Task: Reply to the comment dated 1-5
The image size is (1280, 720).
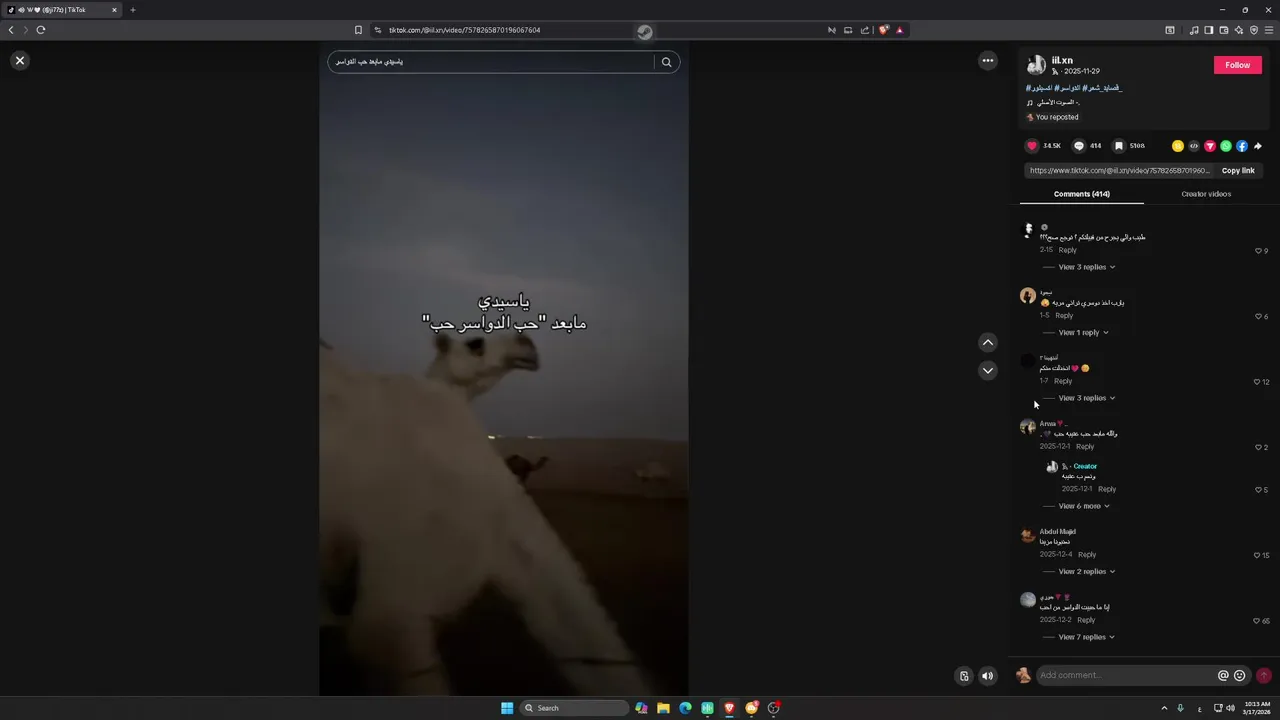Action: point(1064,315)
